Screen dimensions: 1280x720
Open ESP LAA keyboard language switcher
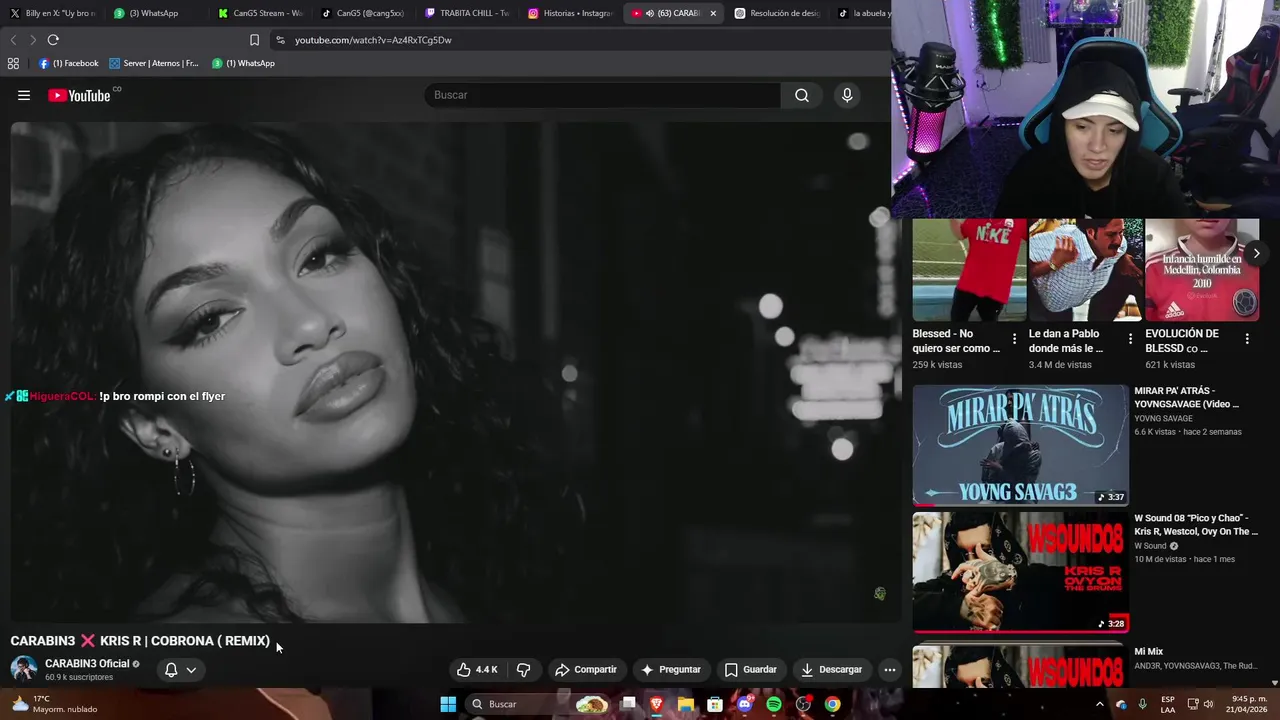click(x=1168, y=704)
